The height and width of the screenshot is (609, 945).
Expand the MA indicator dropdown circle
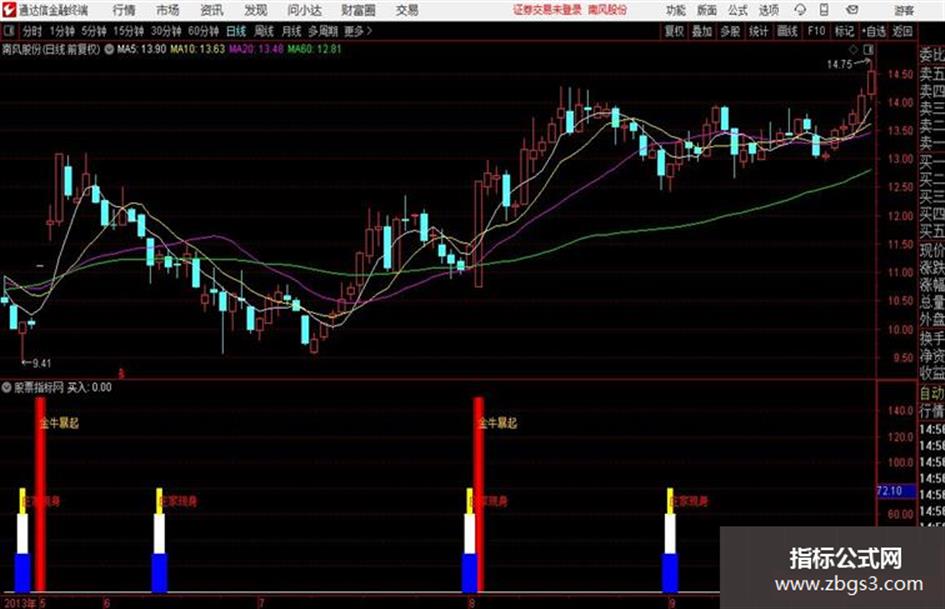(109, 49)
